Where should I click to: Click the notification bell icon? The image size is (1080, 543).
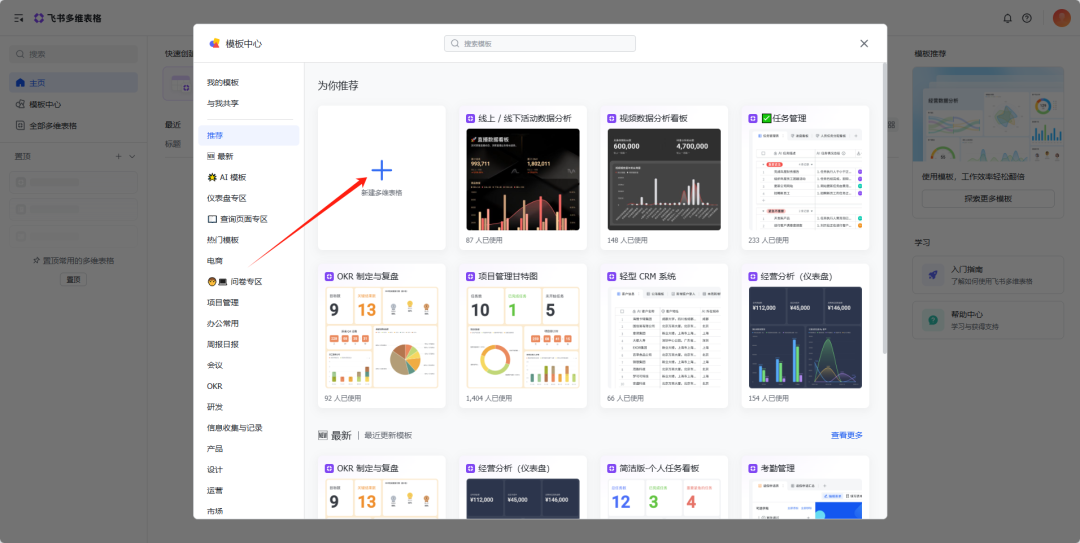coord(1007,18)
